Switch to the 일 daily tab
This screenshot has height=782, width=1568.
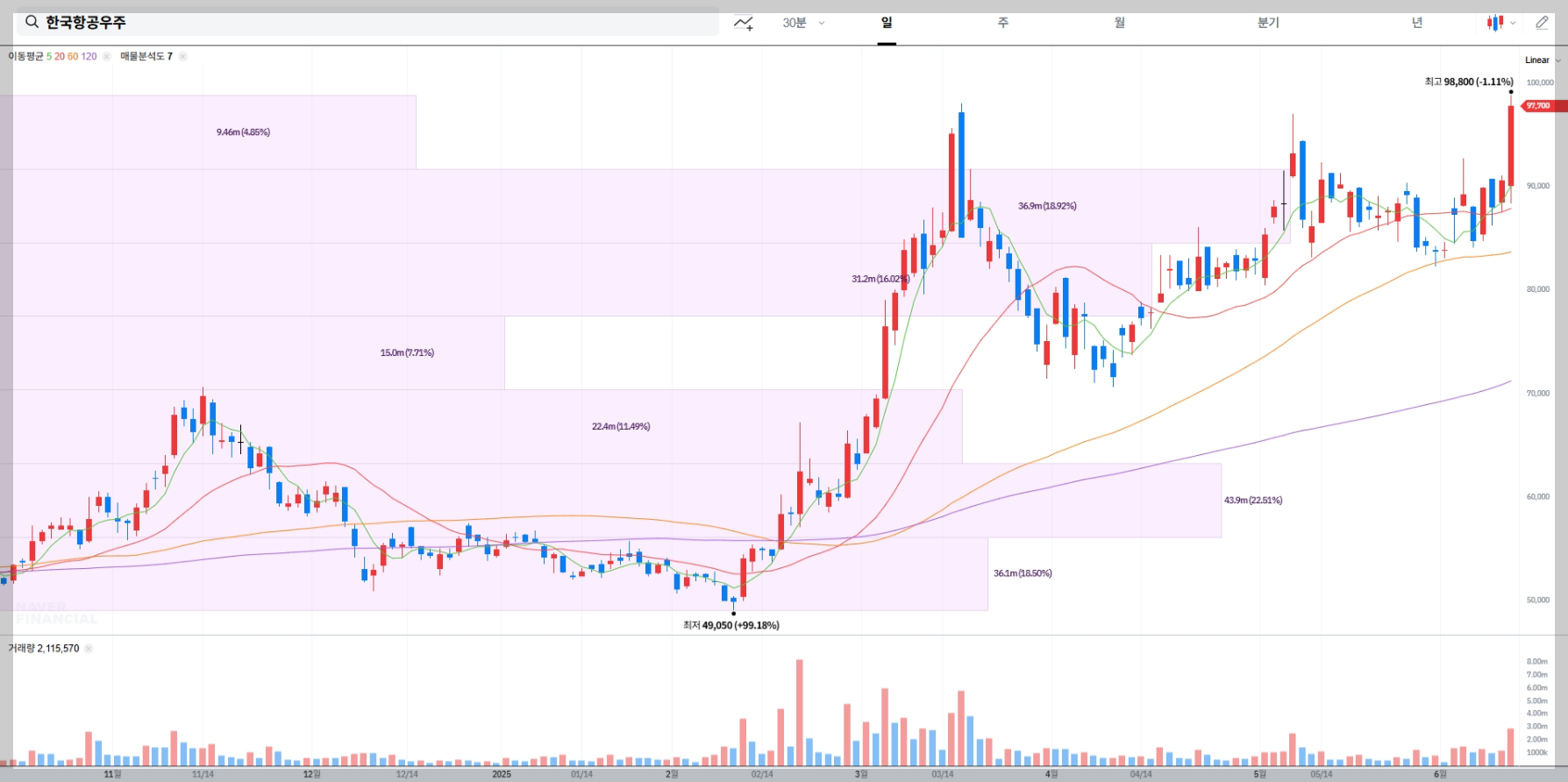(887, 23)
